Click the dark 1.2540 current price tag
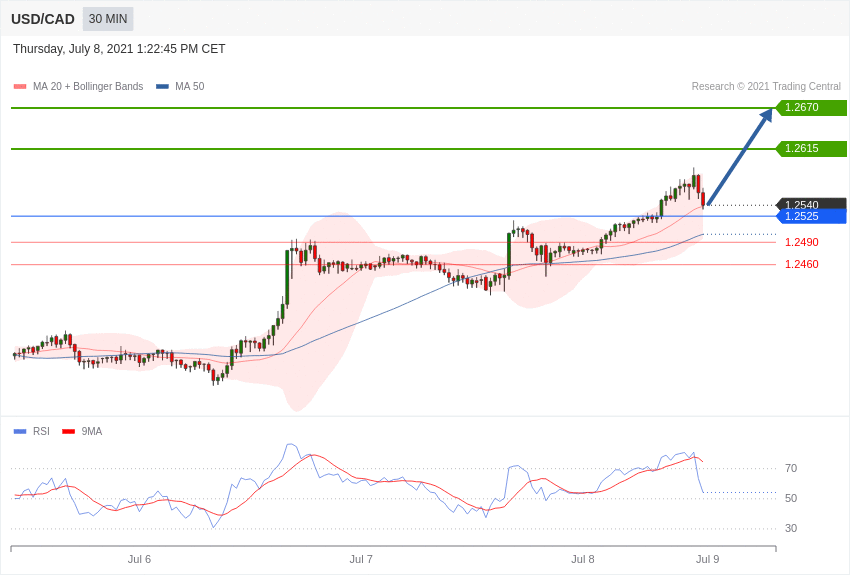The height and width of the screenshot is (576, 850). tap(811, 204)
